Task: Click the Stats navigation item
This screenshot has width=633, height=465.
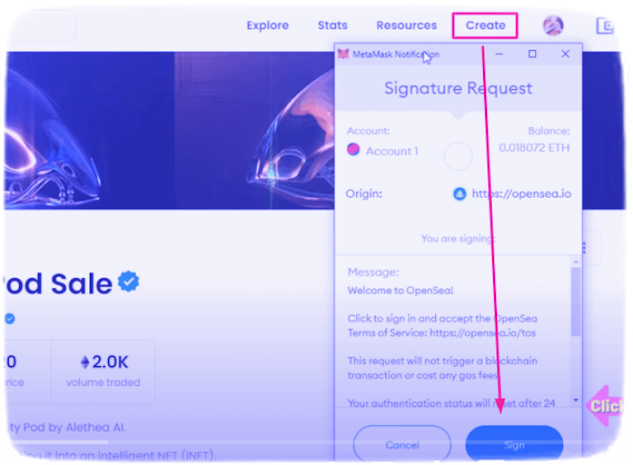Action: coord(333,25)
